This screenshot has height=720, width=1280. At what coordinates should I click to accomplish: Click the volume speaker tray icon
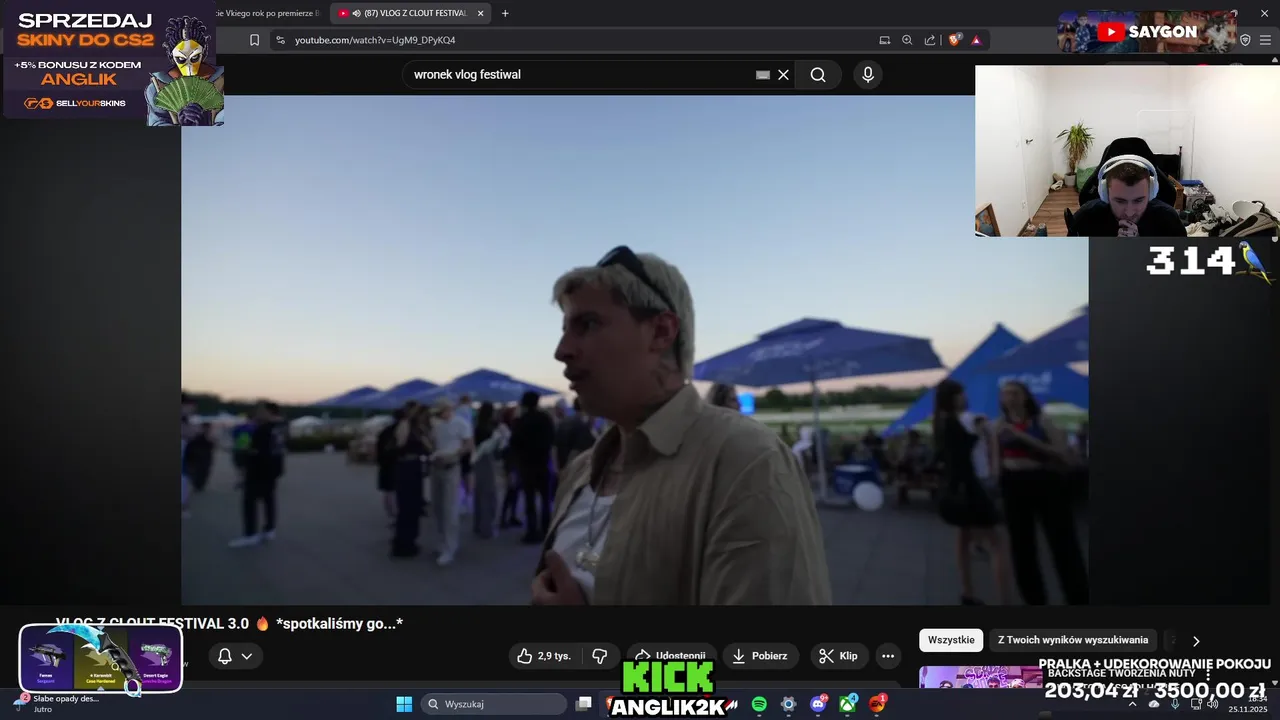[x=1212, y=704]
